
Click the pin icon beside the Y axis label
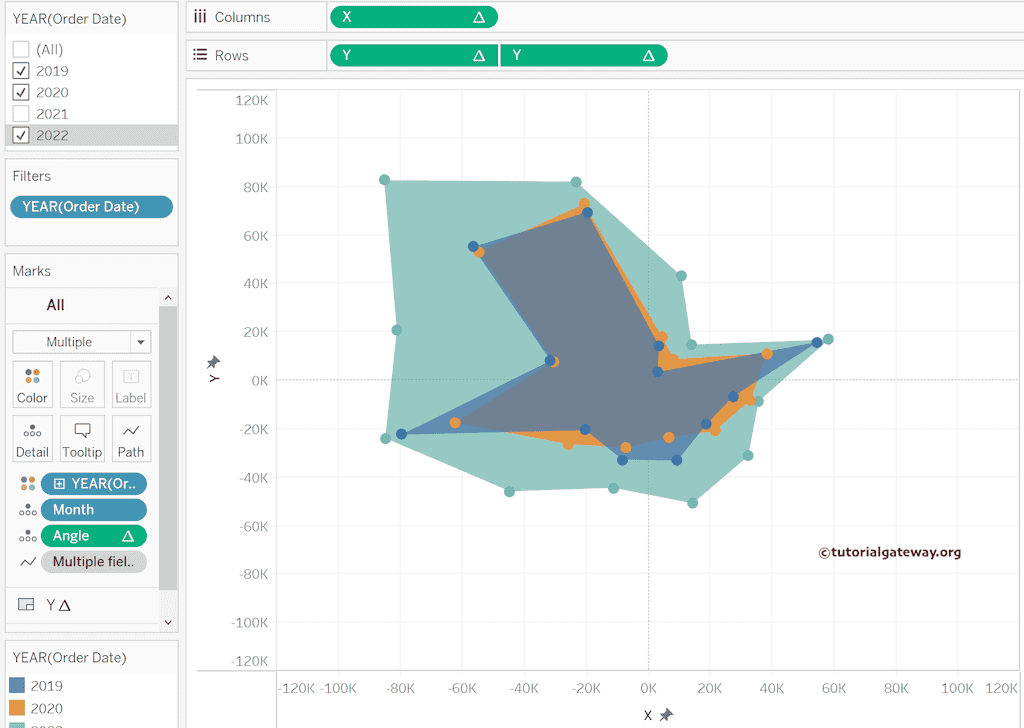point(213,362)
